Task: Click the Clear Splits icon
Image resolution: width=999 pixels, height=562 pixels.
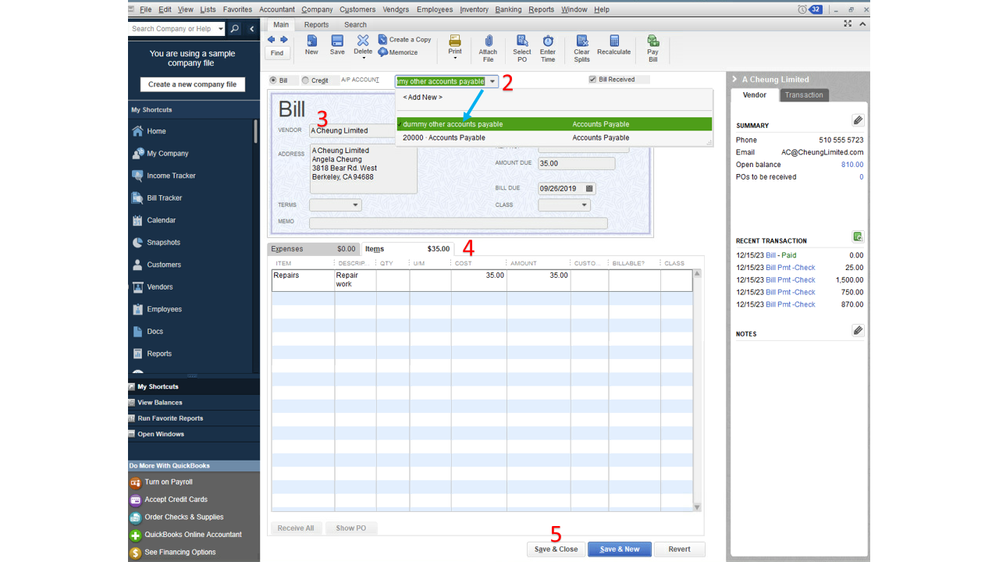Action: [x=582, y=47]
